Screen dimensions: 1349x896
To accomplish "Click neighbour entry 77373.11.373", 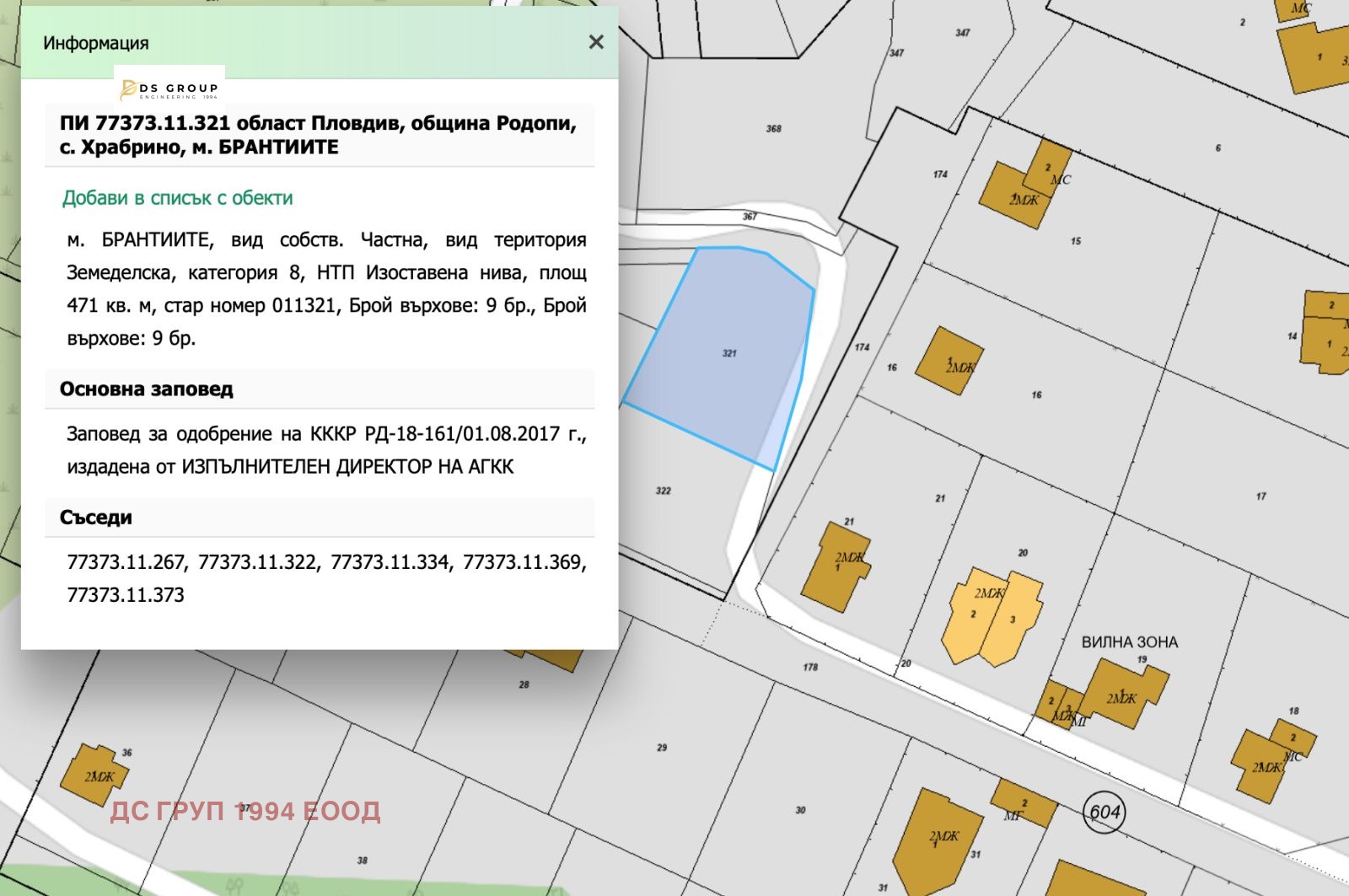I will click(x=126, y=595).
